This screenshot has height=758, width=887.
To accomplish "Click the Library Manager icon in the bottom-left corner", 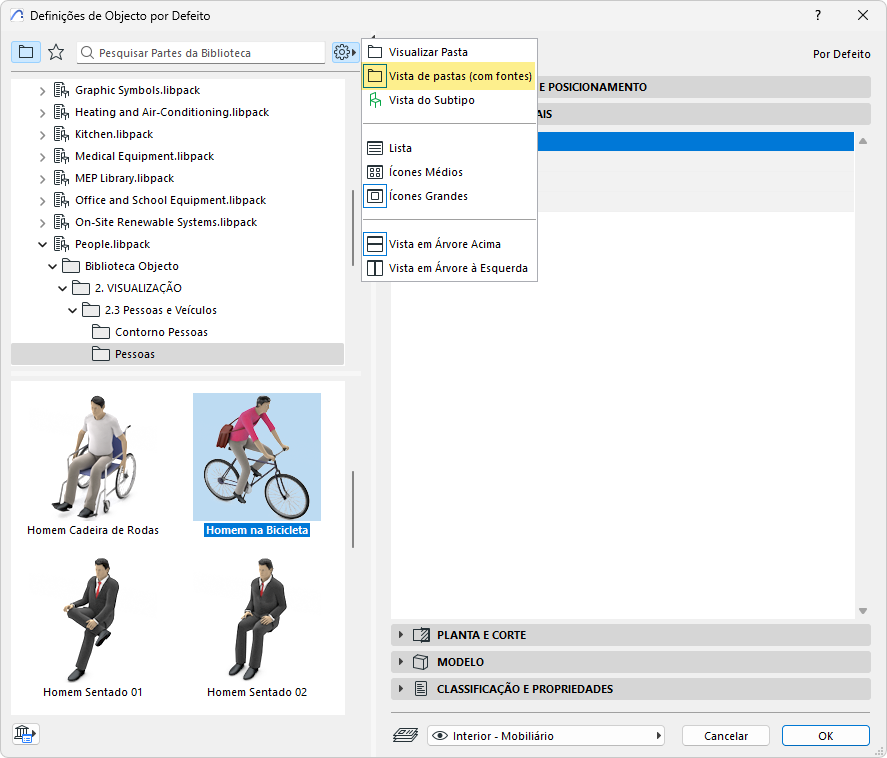I will click(25, 734).
